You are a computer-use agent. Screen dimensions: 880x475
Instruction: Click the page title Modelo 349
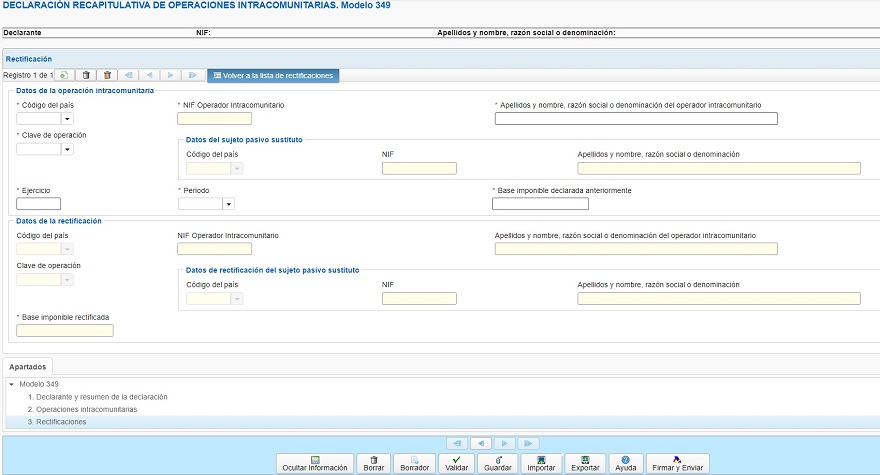(196, 5)
